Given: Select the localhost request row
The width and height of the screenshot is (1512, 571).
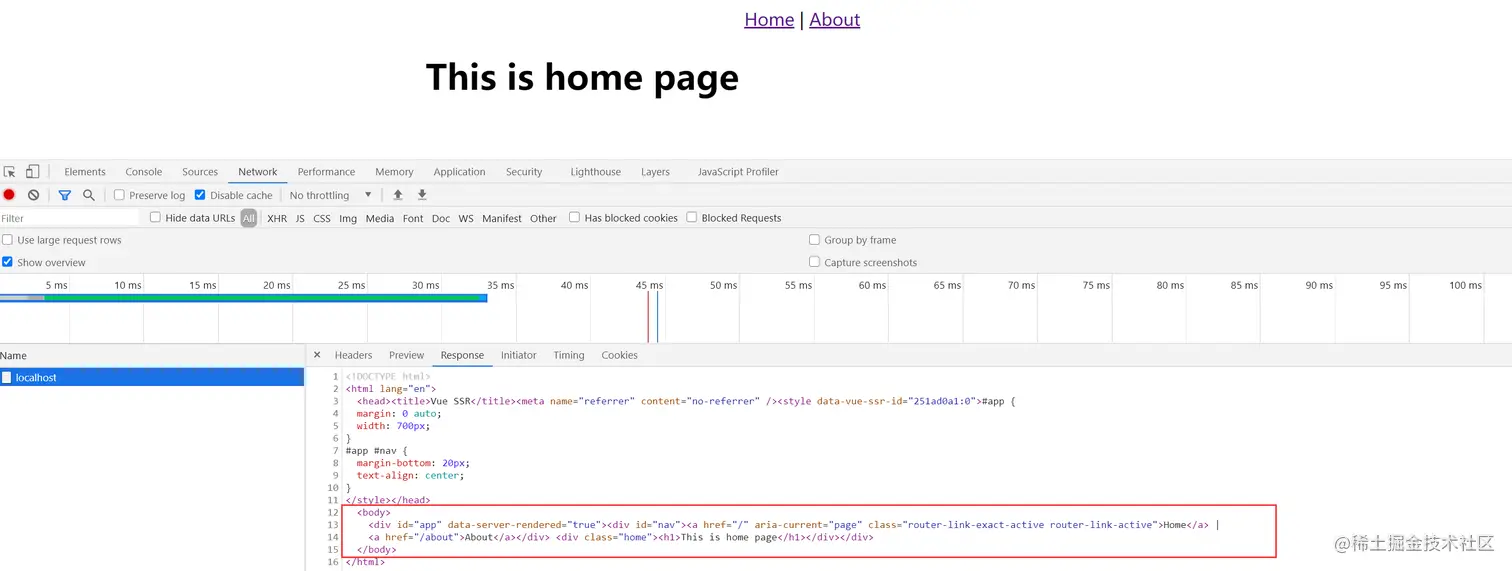Looking at the screenshot, I should click(x=152, y=378).
